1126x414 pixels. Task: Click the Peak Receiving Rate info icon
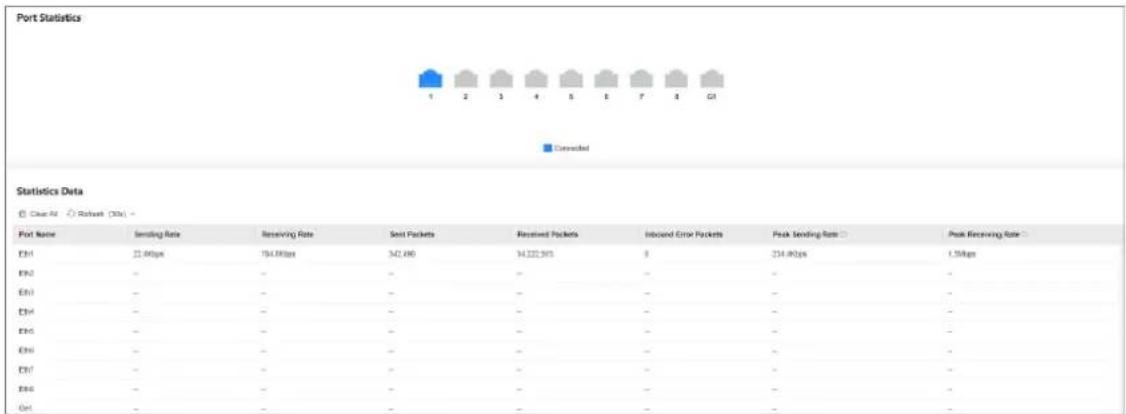(x=1026, y=235)
